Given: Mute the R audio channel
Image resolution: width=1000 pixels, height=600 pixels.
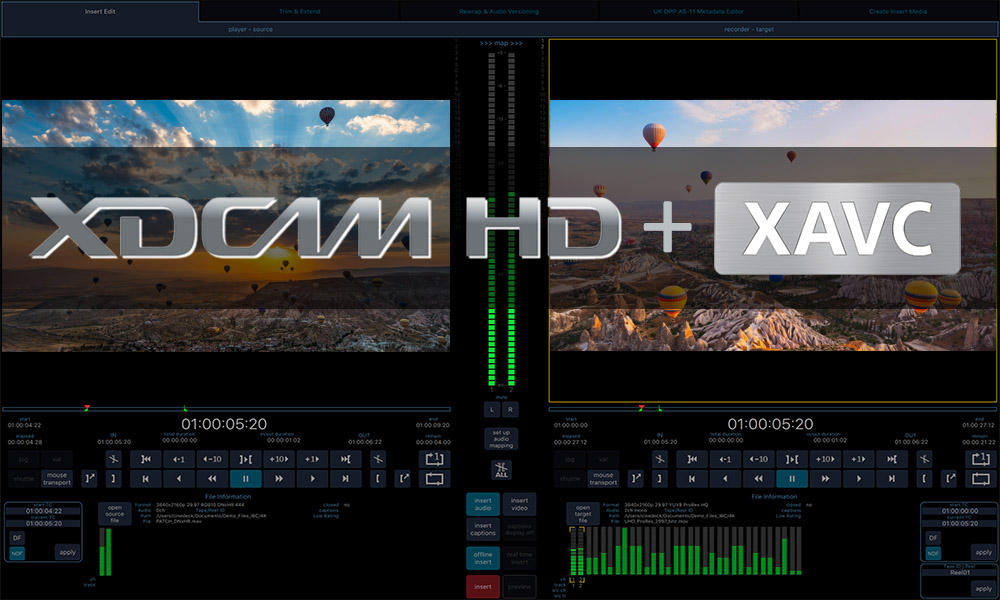Looking at the screenshot, I should [510, 409].
